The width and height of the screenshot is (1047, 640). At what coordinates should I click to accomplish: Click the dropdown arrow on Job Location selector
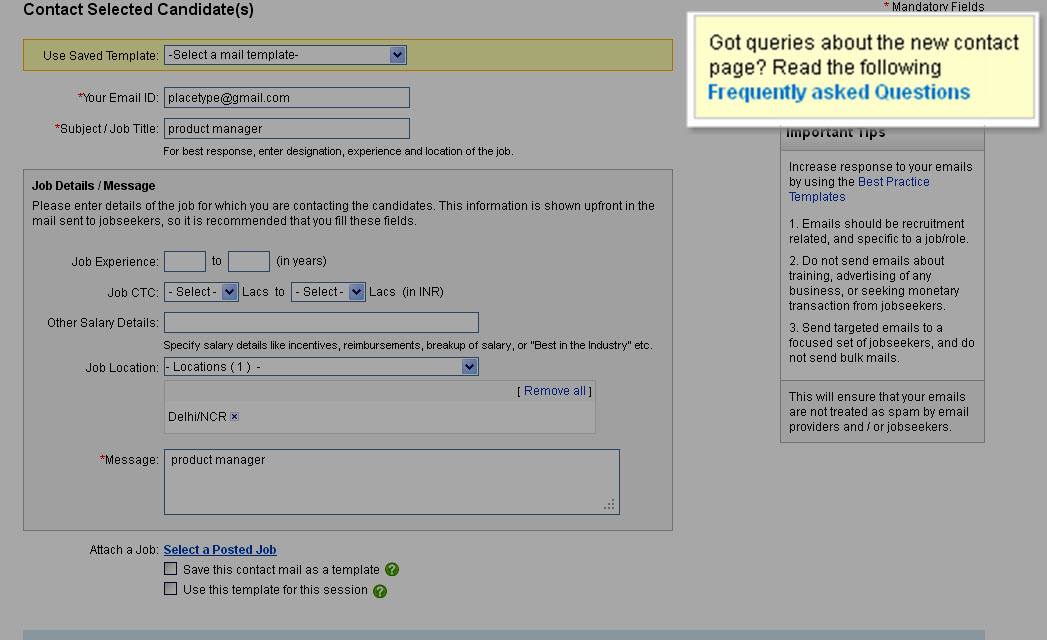point(469,367)
